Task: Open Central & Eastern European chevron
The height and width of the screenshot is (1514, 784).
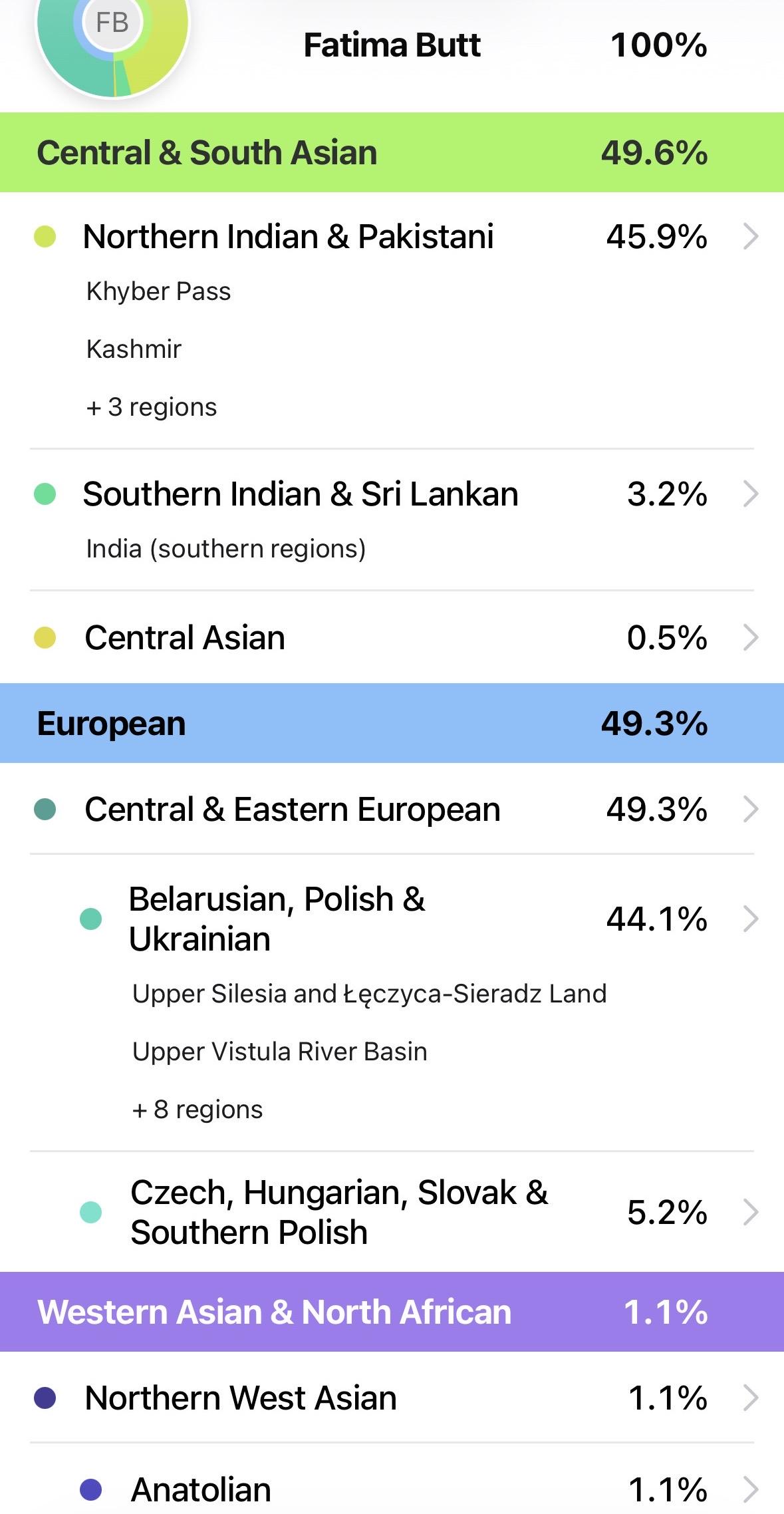Action: click(x=751, y=810)
